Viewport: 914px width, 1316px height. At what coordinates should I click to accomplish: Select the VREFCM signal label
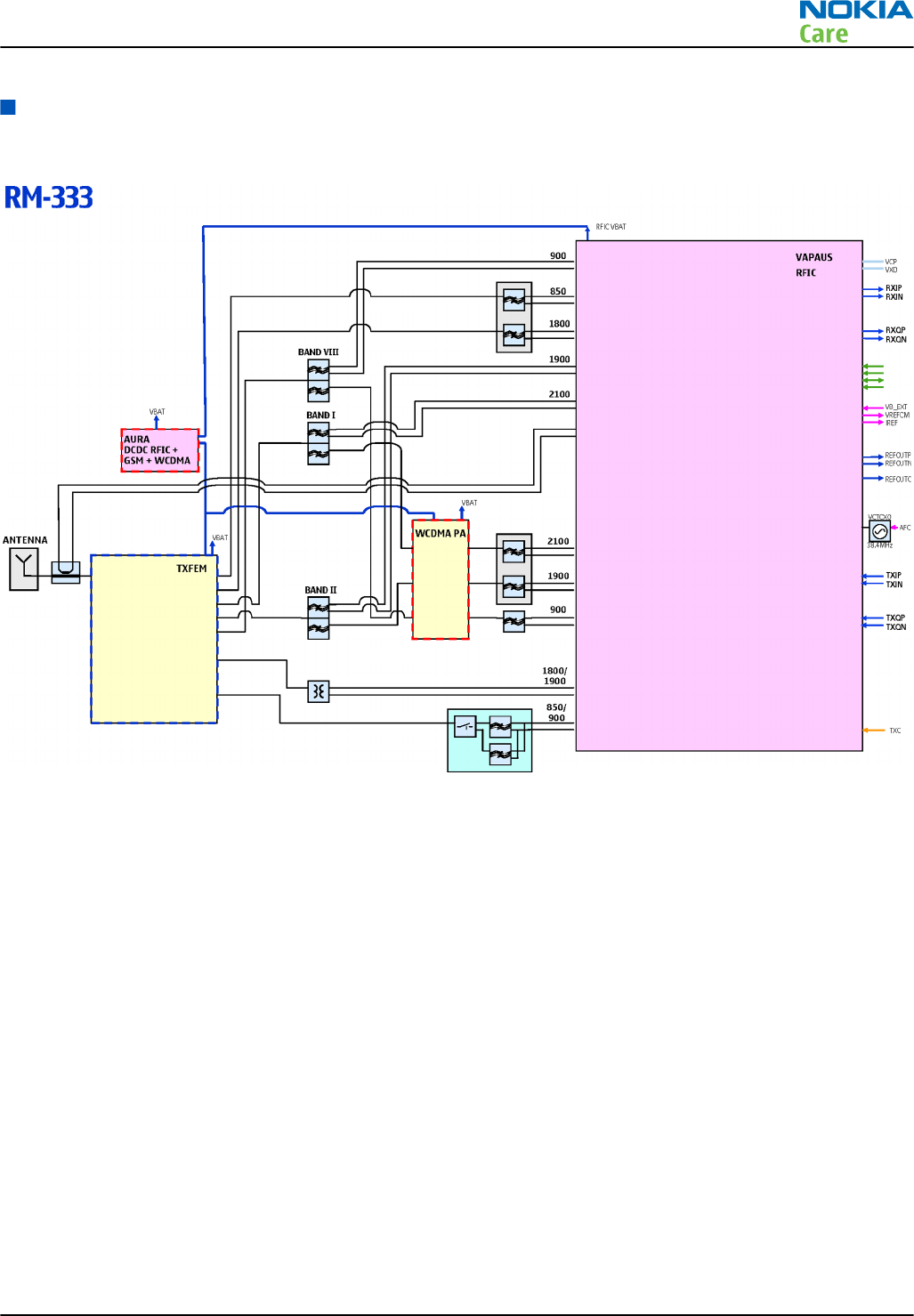tap(897, 415)
